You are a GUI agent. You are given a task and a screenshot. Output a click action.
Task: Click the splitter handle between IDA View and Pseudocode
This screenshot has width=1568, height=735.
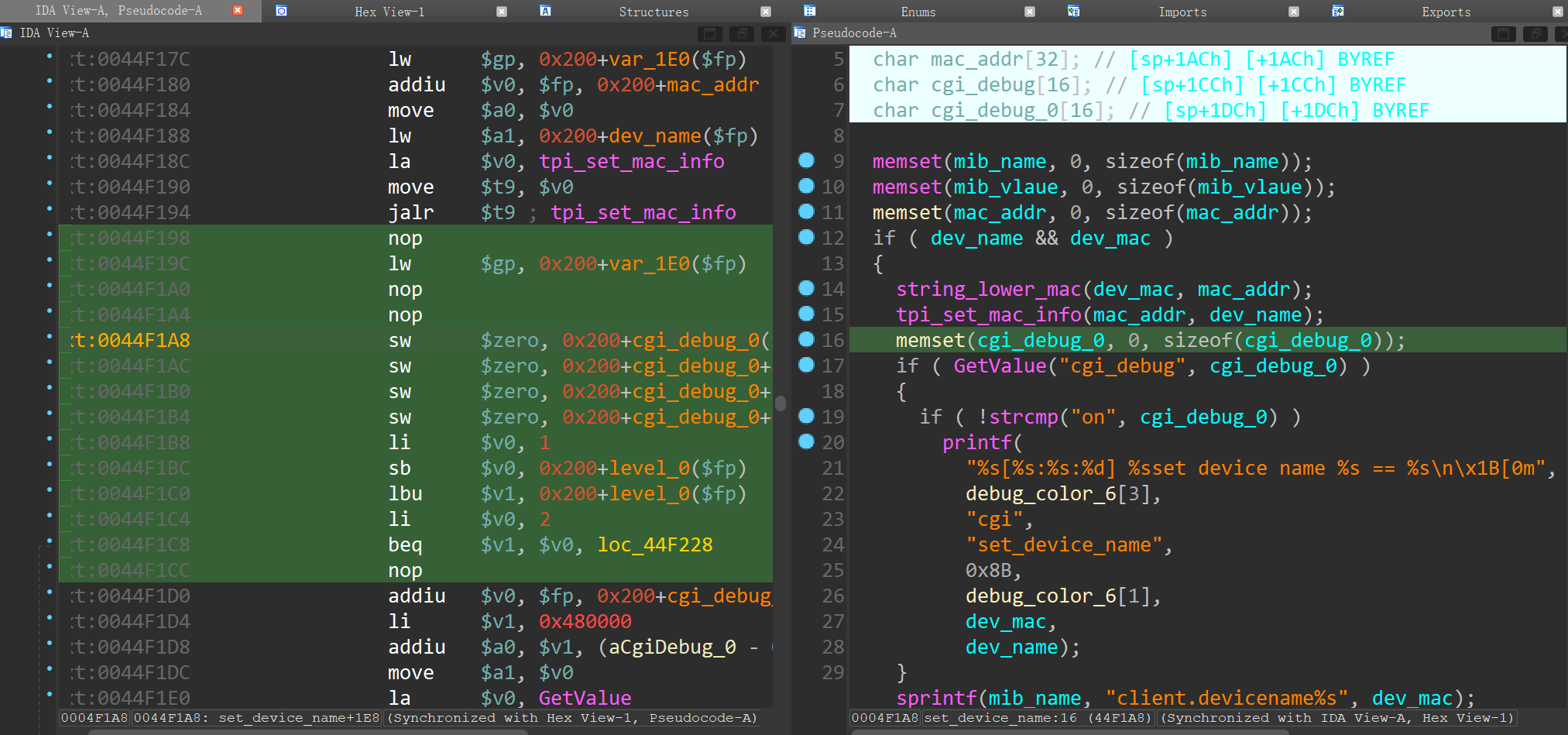pyautogui.click(x=781, y=403)
